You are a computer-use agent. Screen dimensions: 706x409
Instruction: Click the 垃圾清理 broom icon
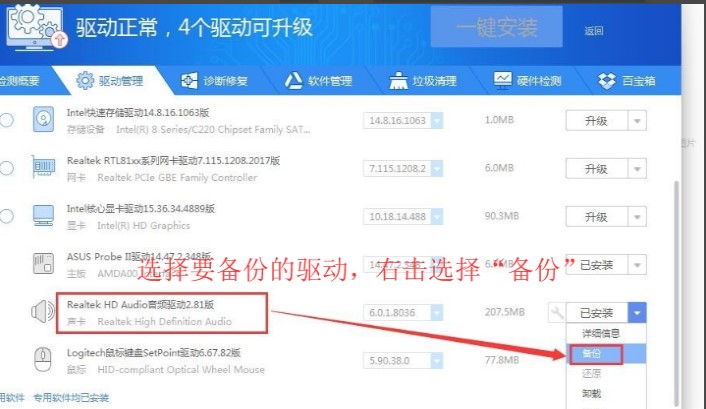pos(398,81)
